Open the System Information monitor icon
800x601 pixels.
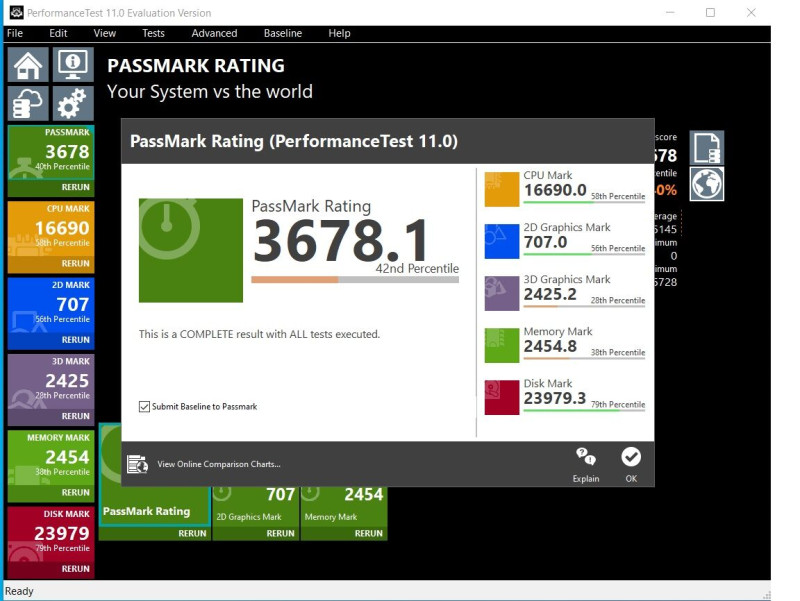point(73,65)
